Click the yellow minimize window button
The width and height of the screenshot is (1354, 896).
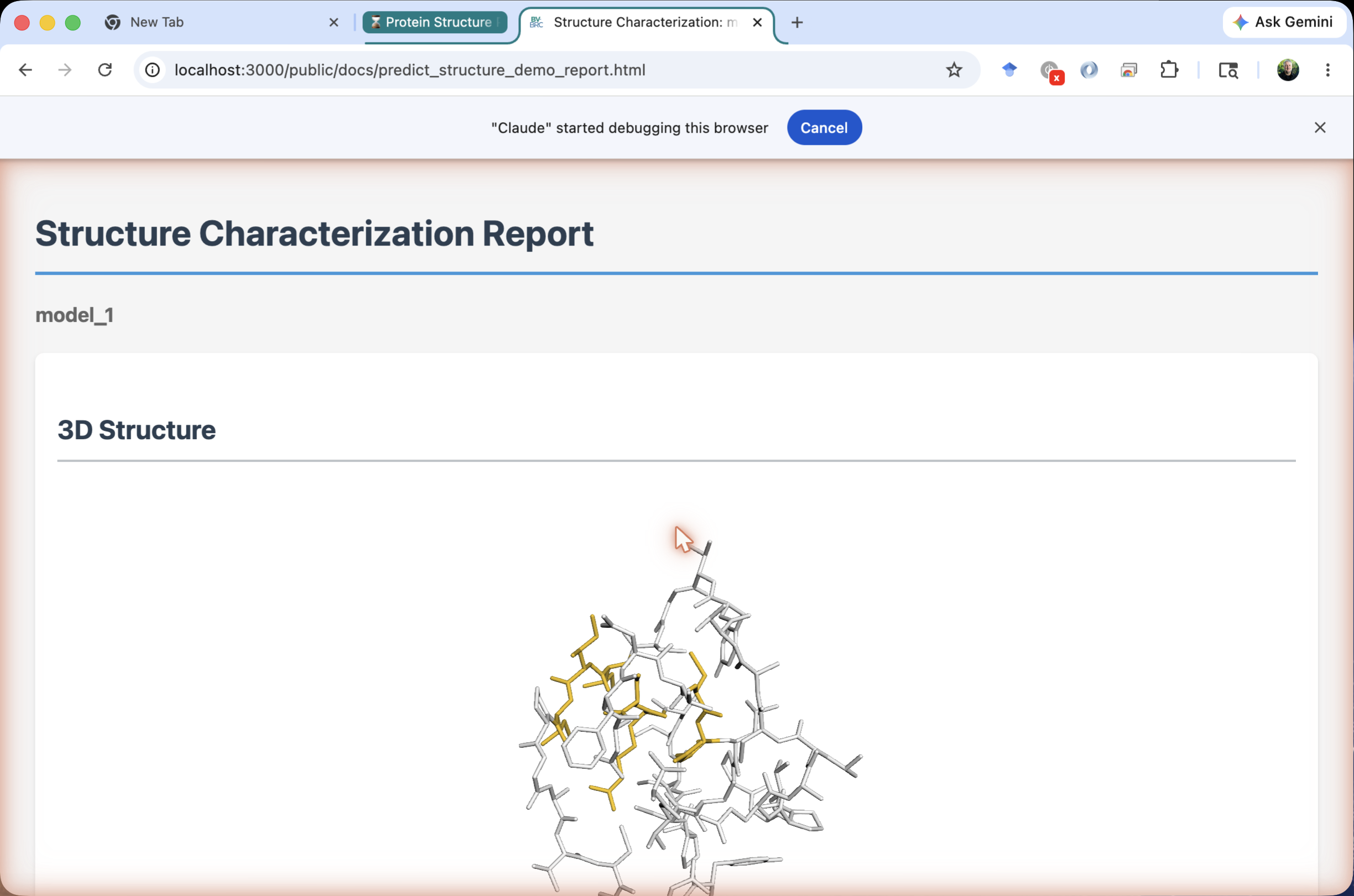(48, 22)
